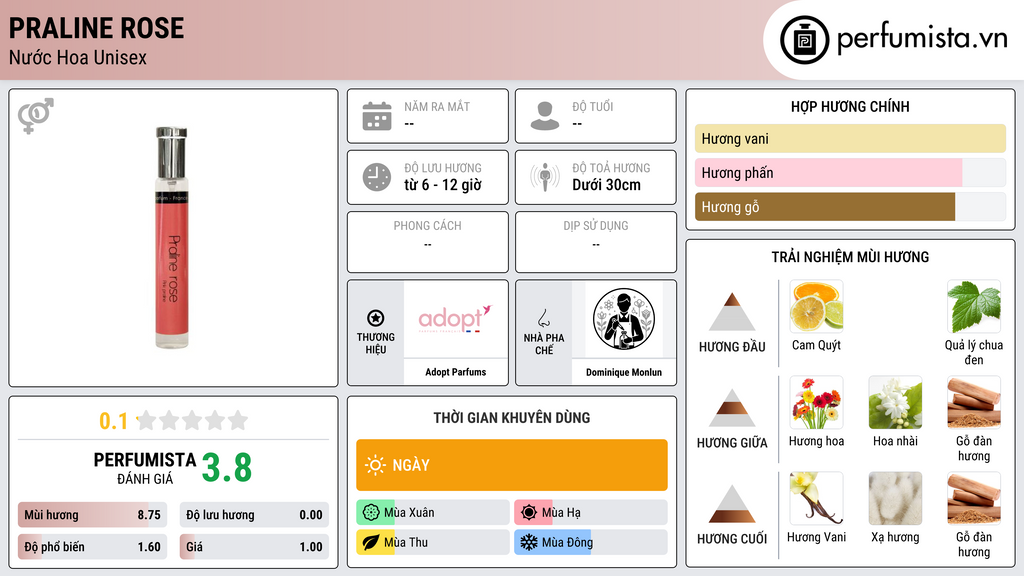Click the Adopt Parfums brand logo
The image size is (1024, 576).
pyautogui.click(x=455, y=319)
